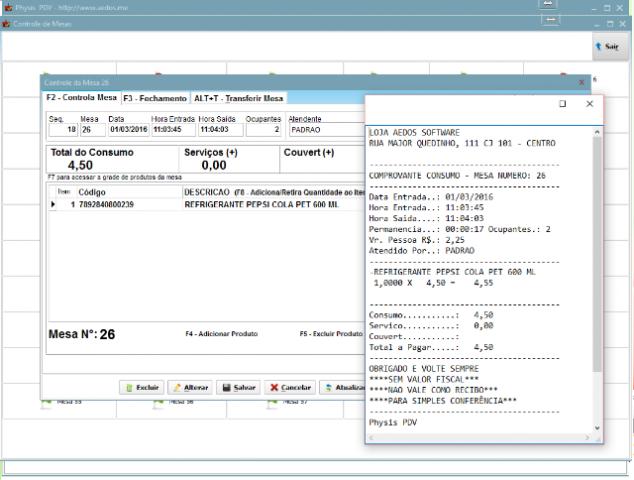Click the Excluir button

(x=142, y=387)
